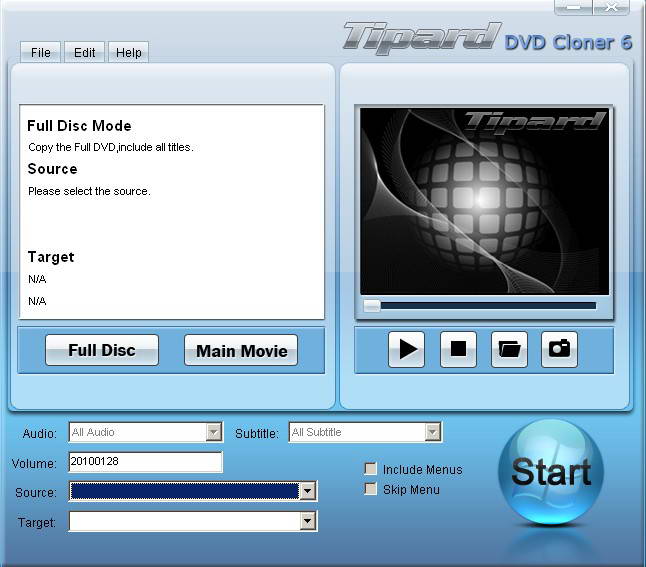
Task: Open the Help menu
Action: tap(129, 53)
